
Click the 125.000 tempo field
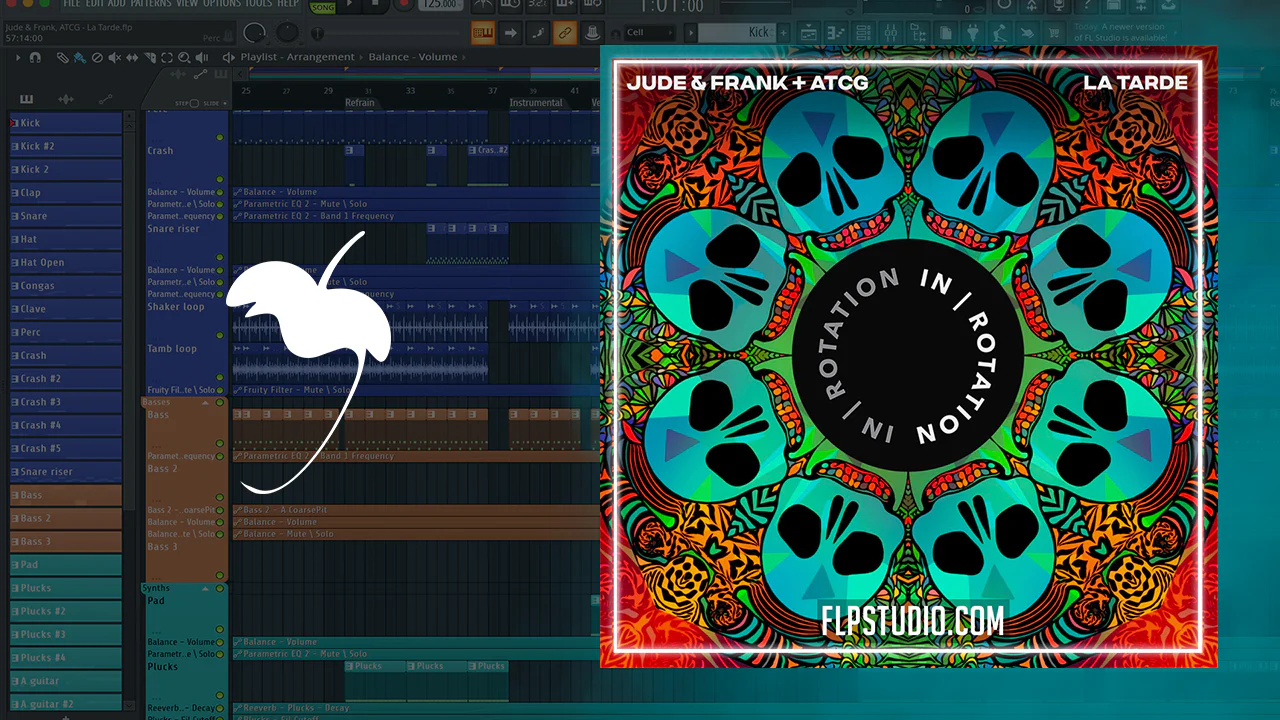[441, 6]
